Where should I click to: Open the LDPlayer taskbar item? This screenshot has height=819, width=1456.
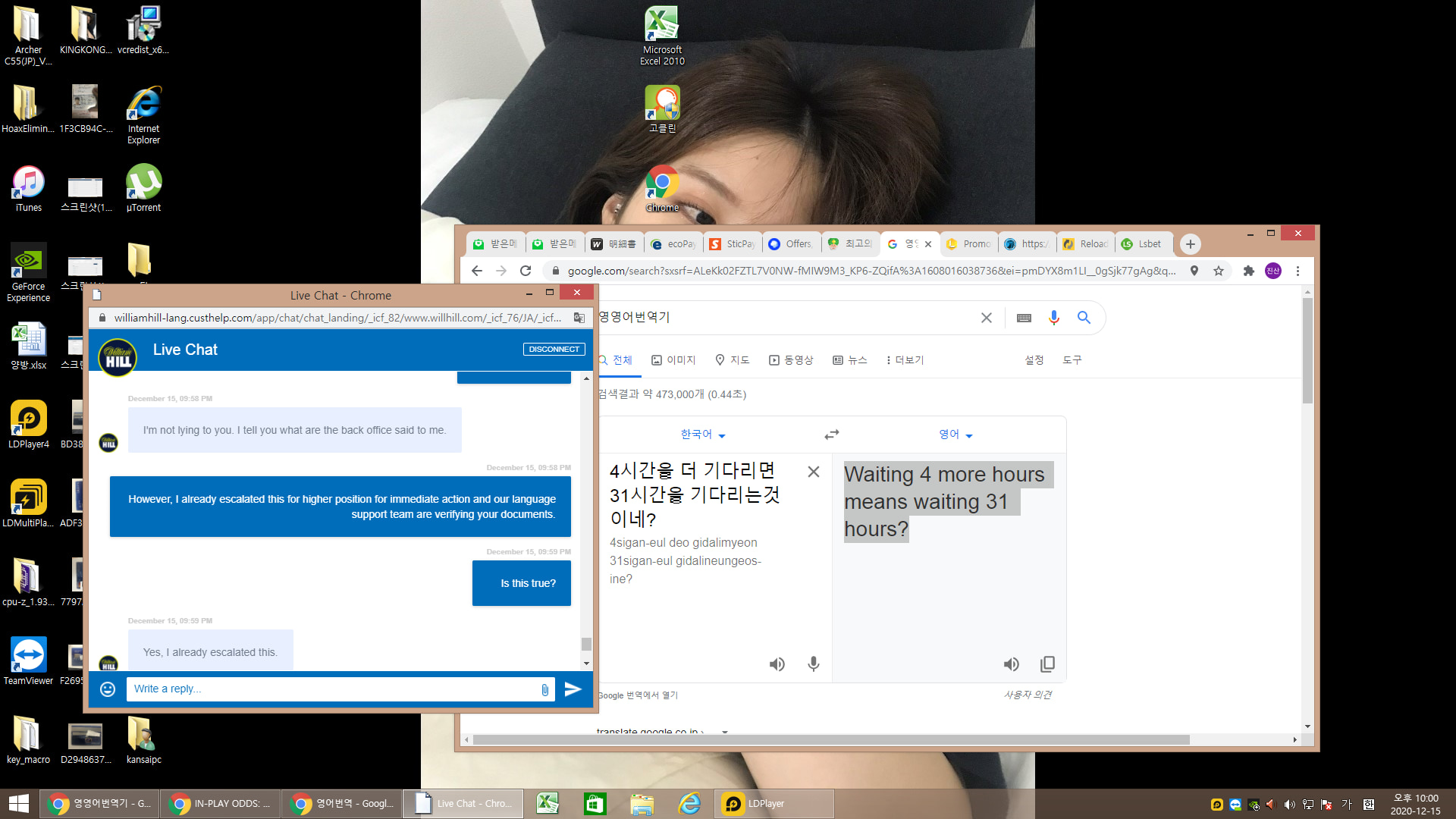(773, 804)
